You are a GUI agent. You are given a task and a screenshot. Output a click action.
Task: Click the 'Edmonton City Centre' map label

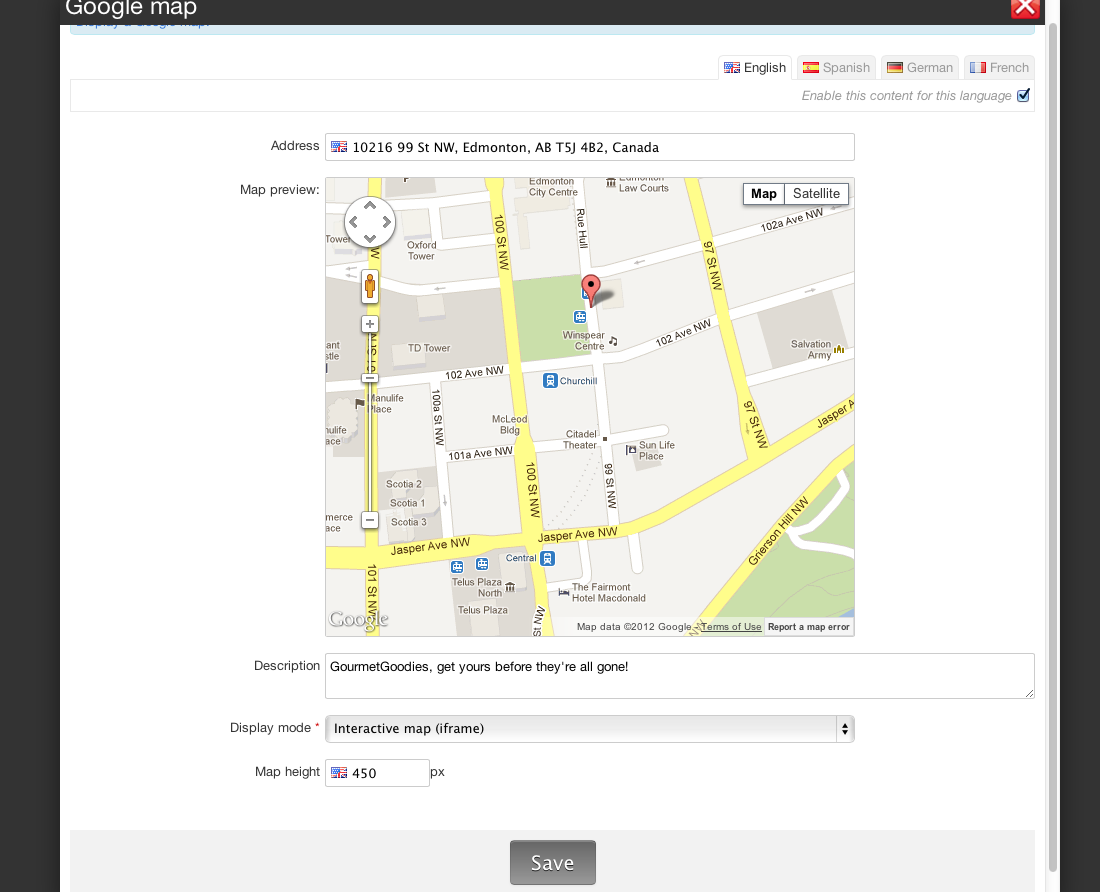coord(553,187)
